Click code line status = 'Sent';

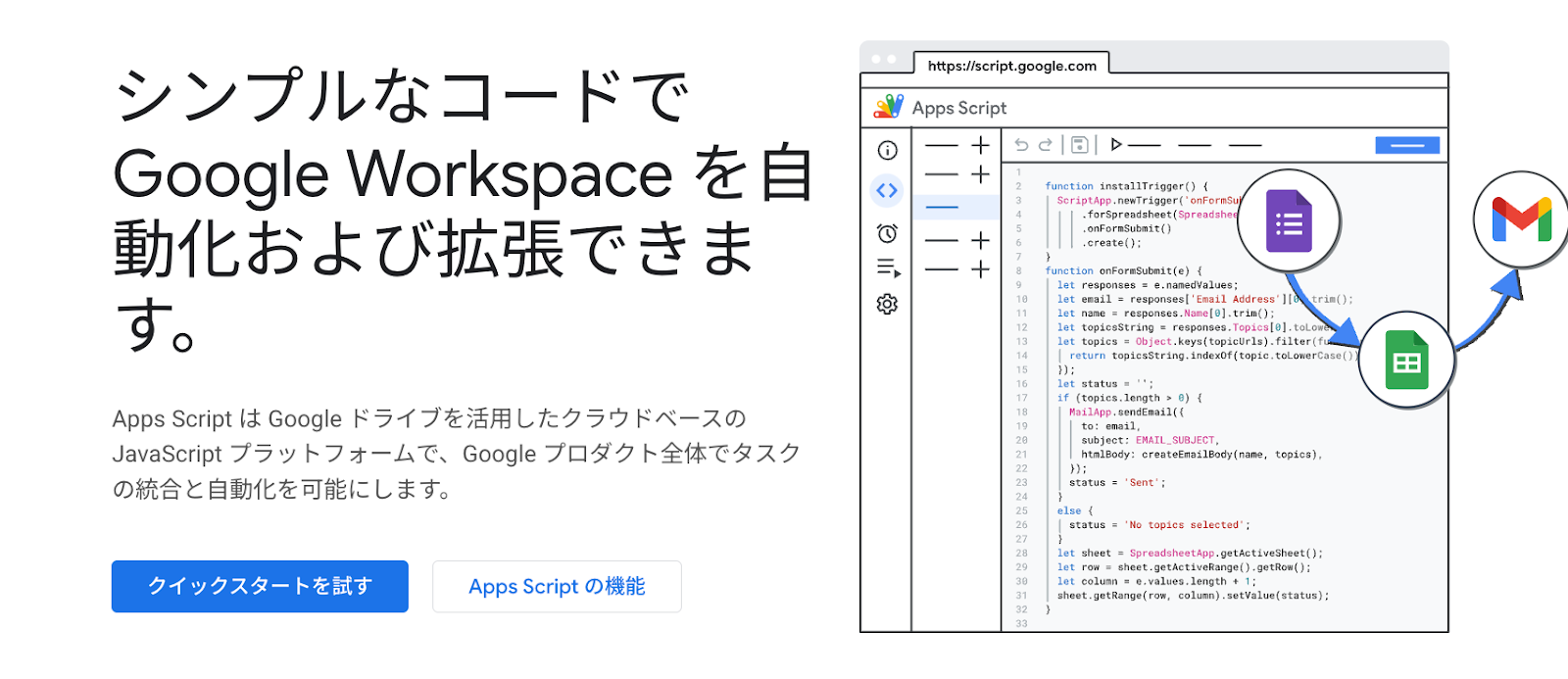tap(1117, 482)
